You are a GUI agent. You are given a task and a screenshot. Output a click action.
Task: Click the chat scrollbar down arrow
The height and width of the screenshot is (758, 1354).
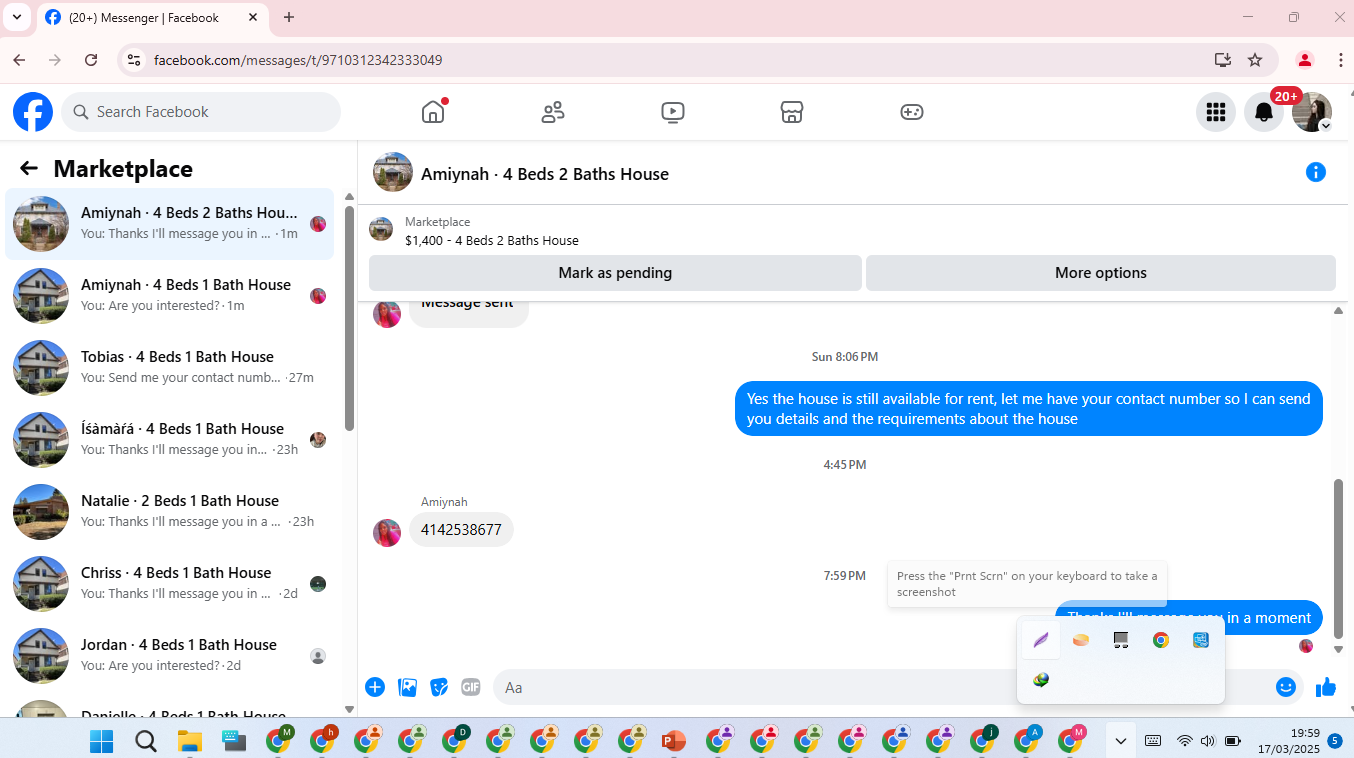[x=1340, y=649]
